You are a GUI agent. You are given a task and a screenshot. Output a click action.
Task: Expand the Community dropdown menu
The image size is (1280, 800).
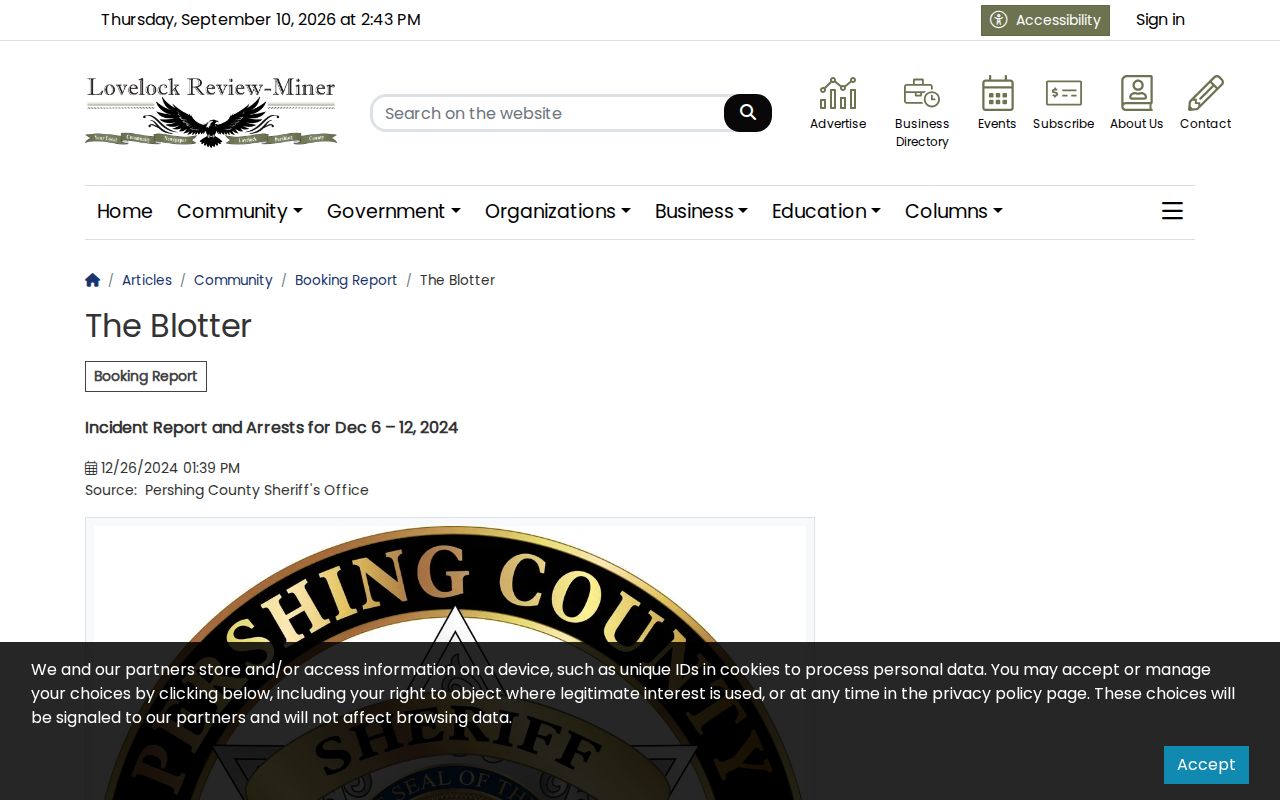240,211
